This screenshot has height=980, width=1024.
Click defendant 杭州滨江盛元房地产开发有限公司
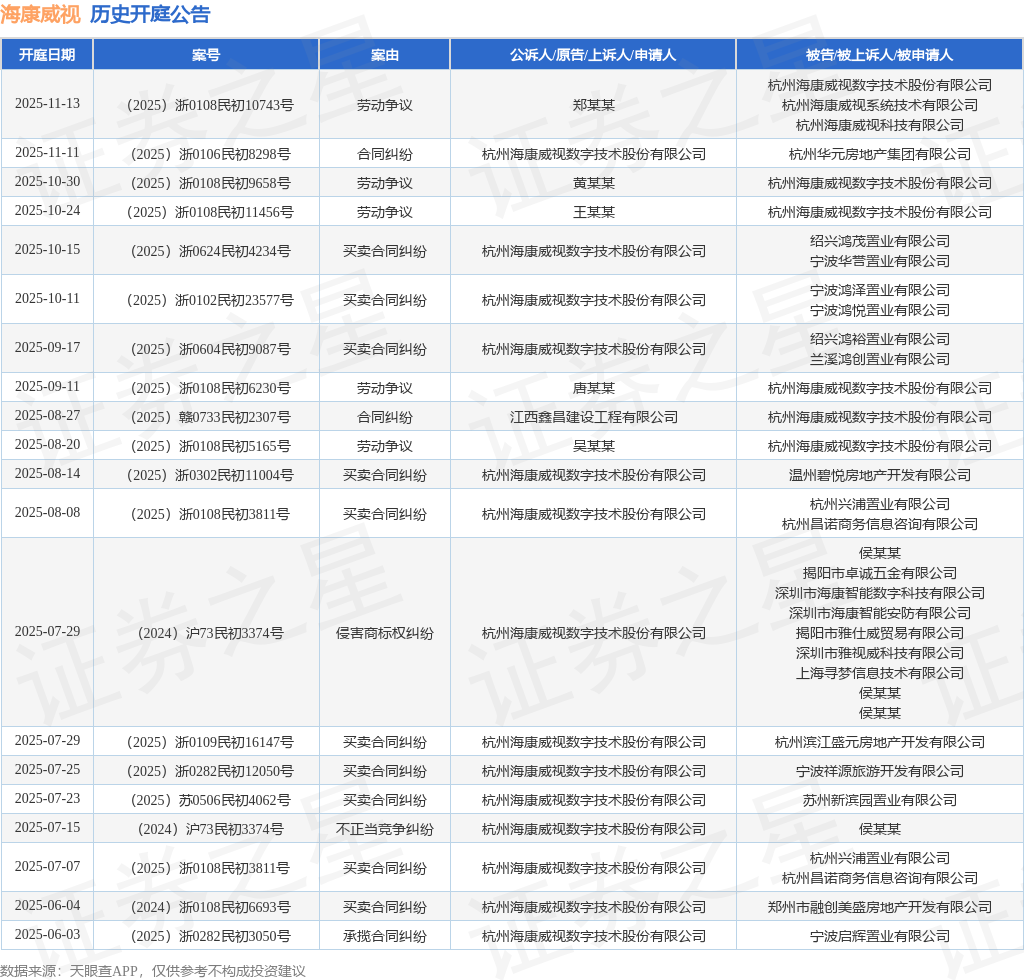tap(880, 742)
